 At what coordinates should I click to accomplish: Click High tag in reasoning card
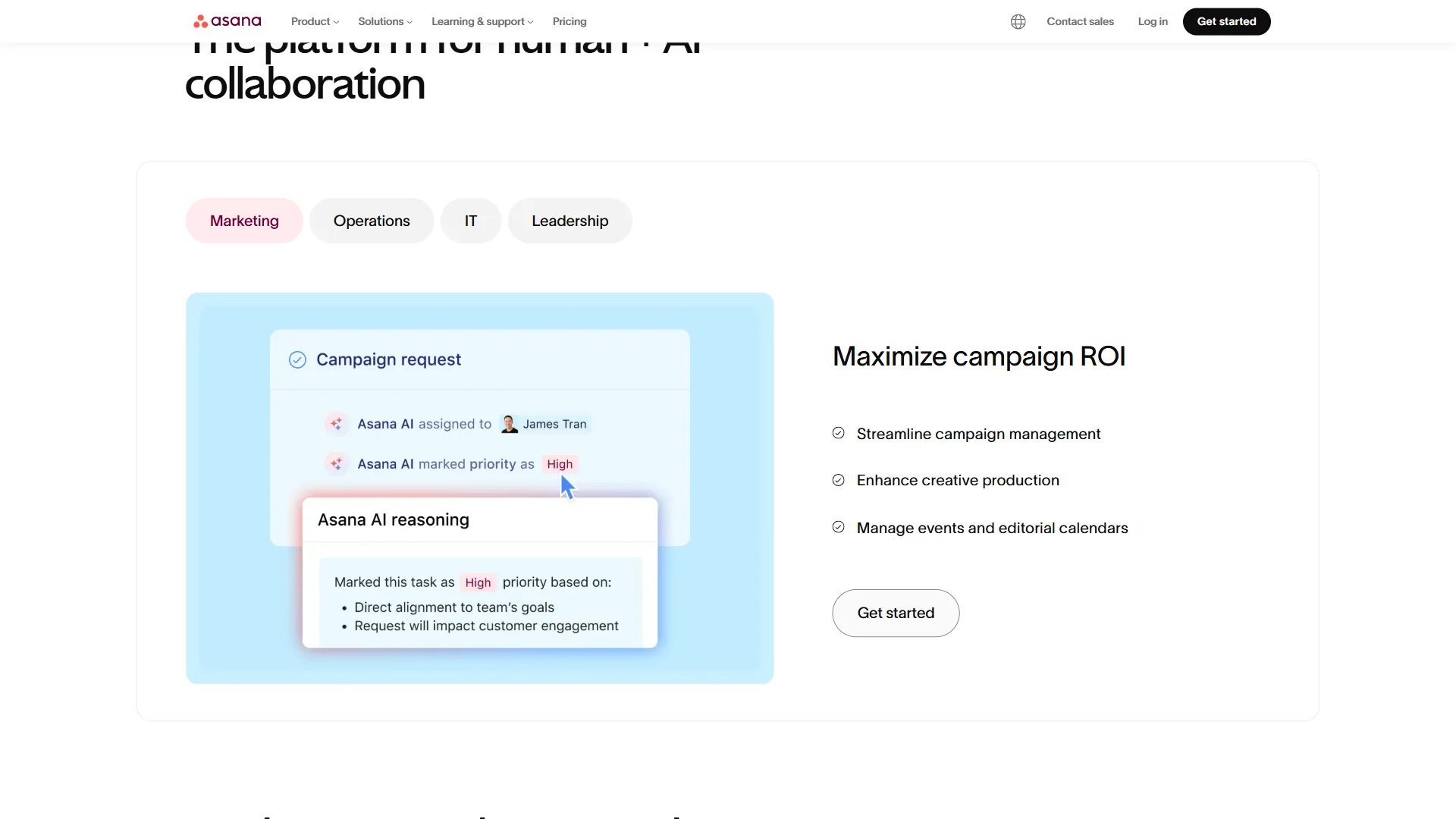click(x=478, y=582)
